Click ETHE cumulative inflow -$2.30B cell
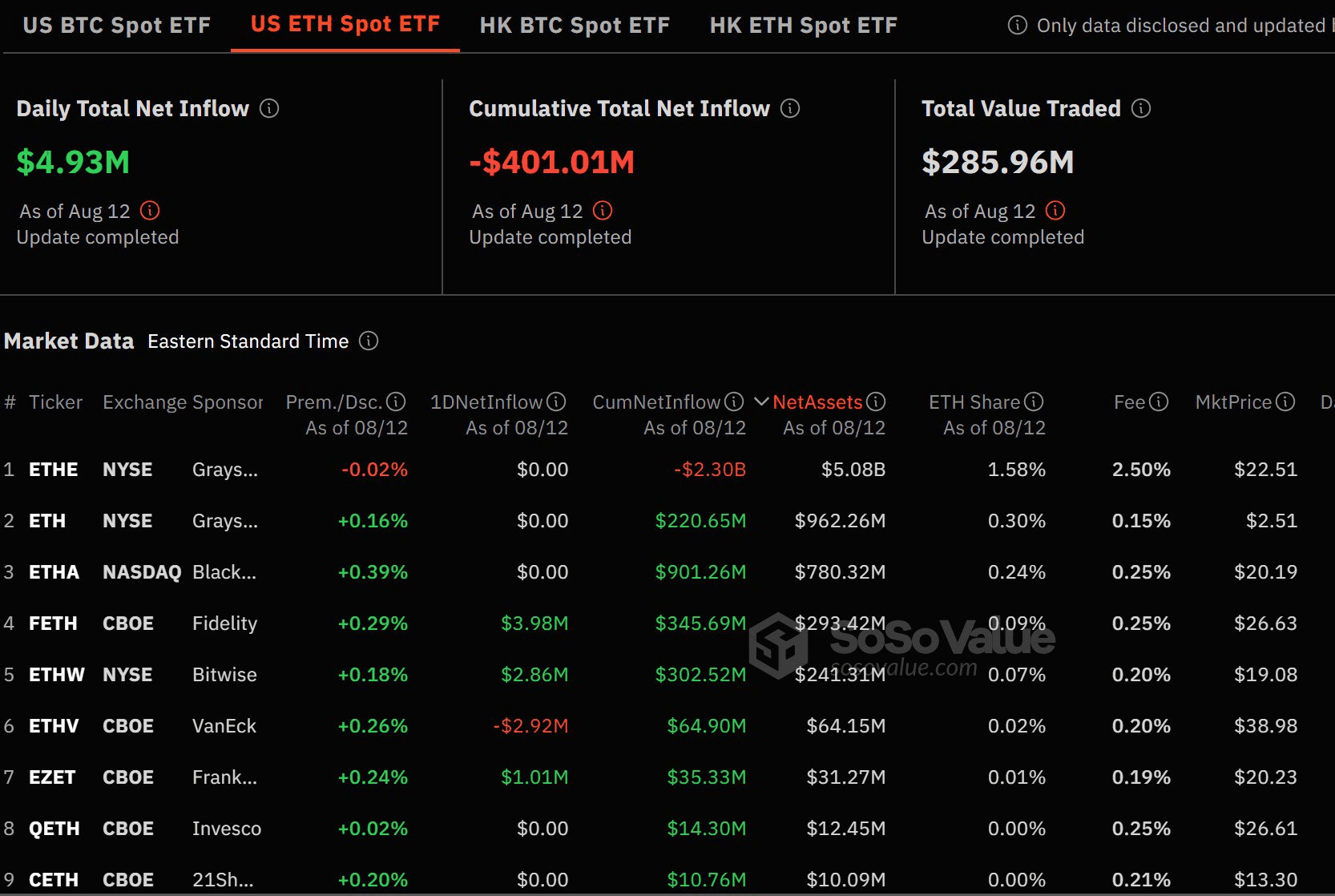This screenshot has width=1335, height=896. (x=710, y=470)
